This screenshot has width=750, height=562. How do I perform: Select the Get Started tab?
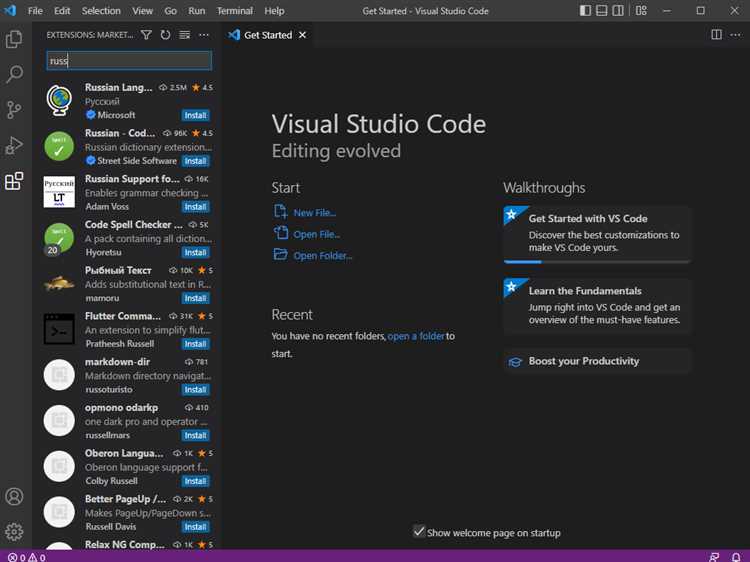pyautogui.click(x=267, y=35)
